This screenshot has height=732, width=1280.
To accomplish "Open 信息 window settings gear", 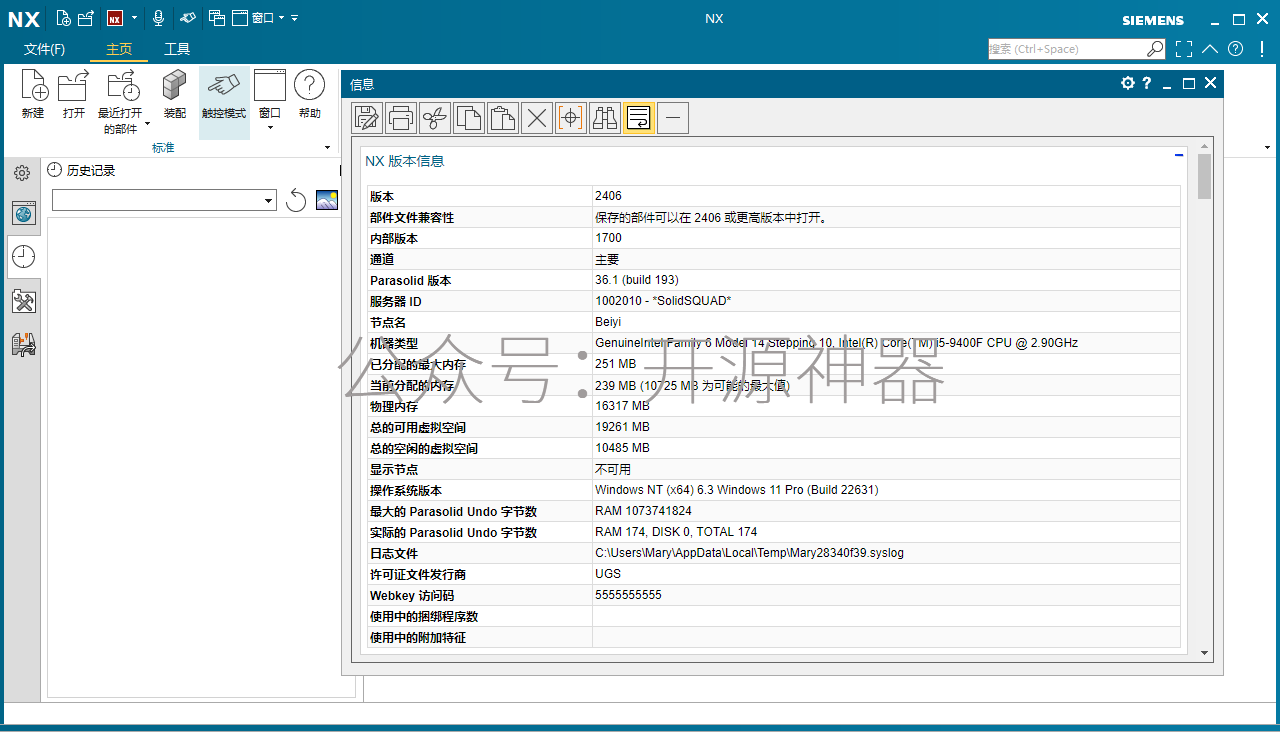I will click(x=1128, y=84).
